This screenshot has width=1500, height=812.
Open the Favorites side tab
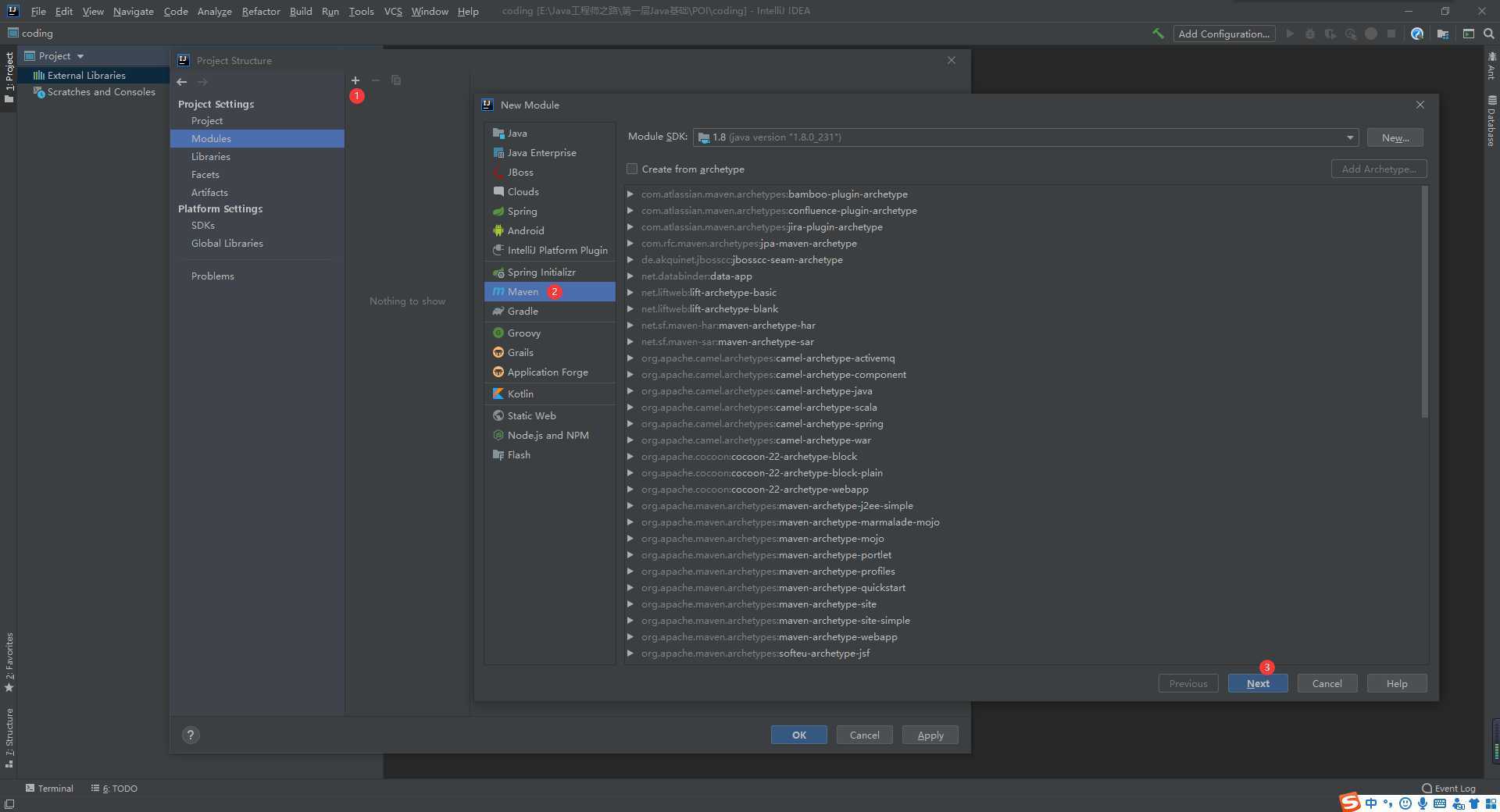[x=9, y=662]
